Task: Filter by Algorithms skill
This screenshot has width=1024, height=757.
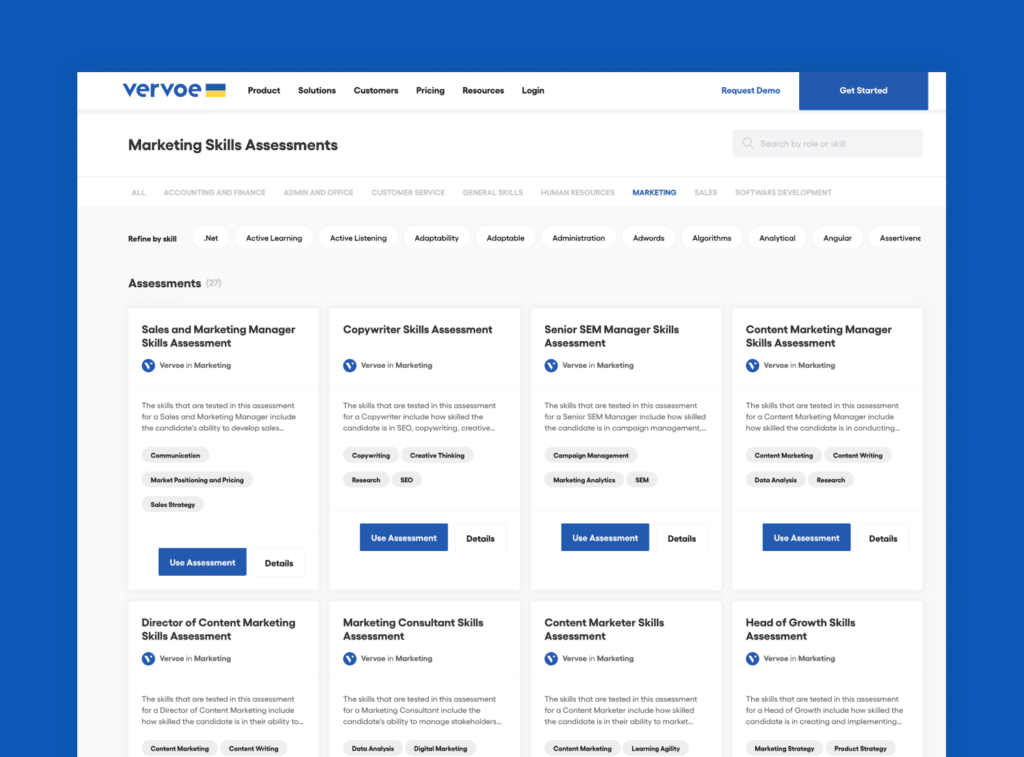Action: (x=711, y=238)
